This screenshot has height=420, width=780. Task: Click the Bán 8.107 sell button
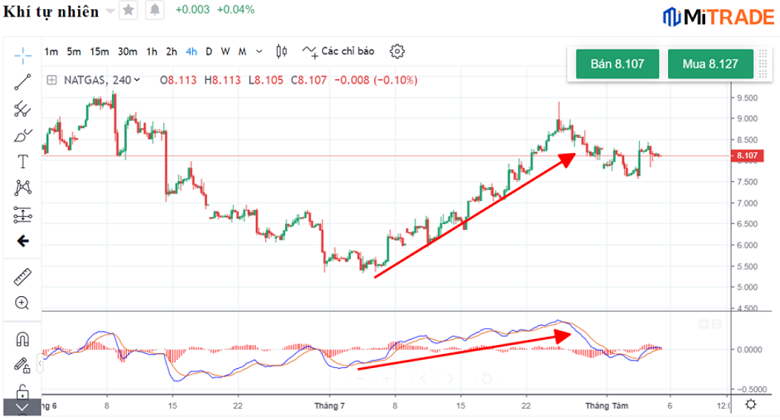coord(617,64)
